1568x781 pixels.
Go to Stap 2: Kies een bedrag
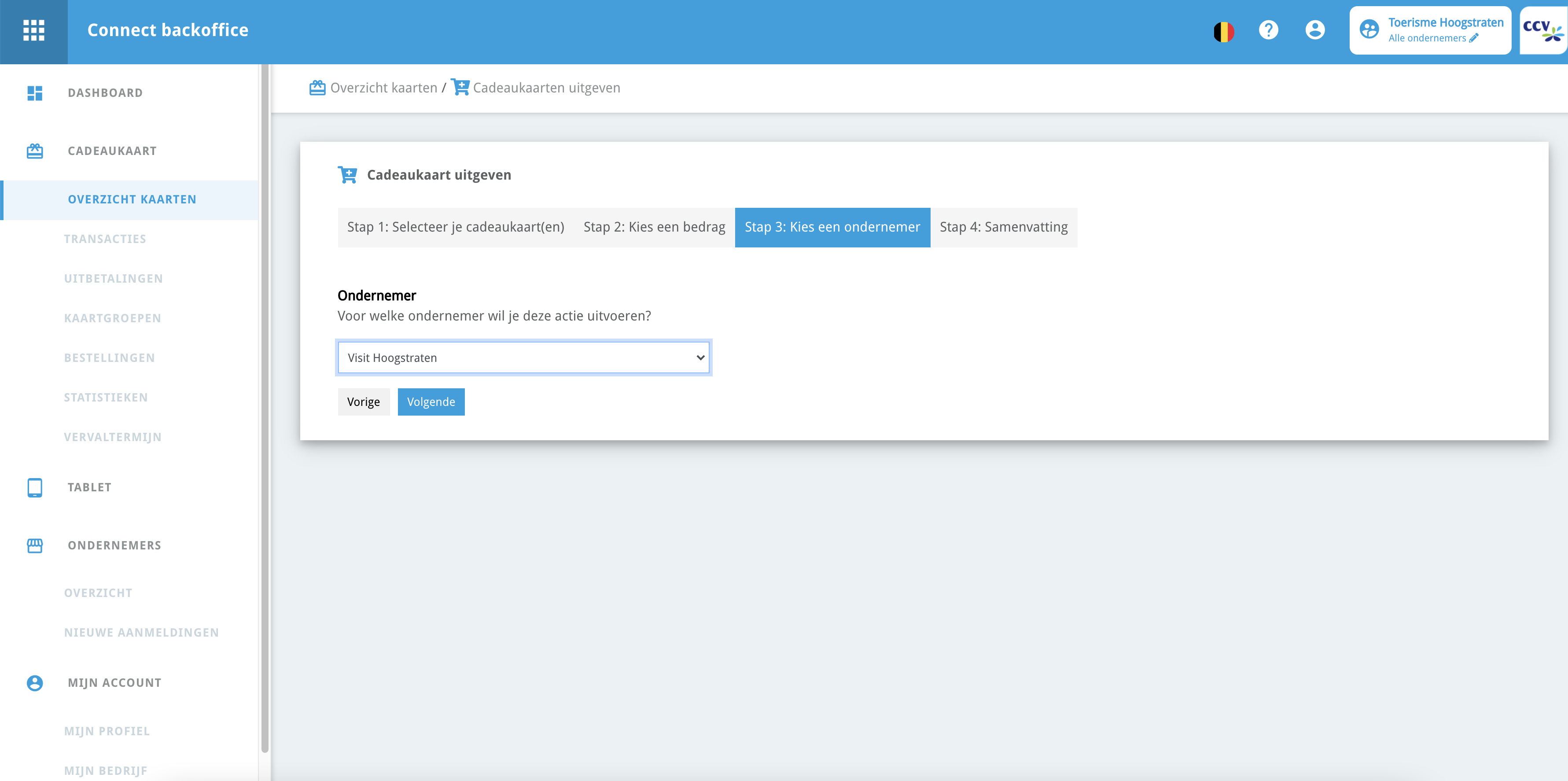(654, 227)
